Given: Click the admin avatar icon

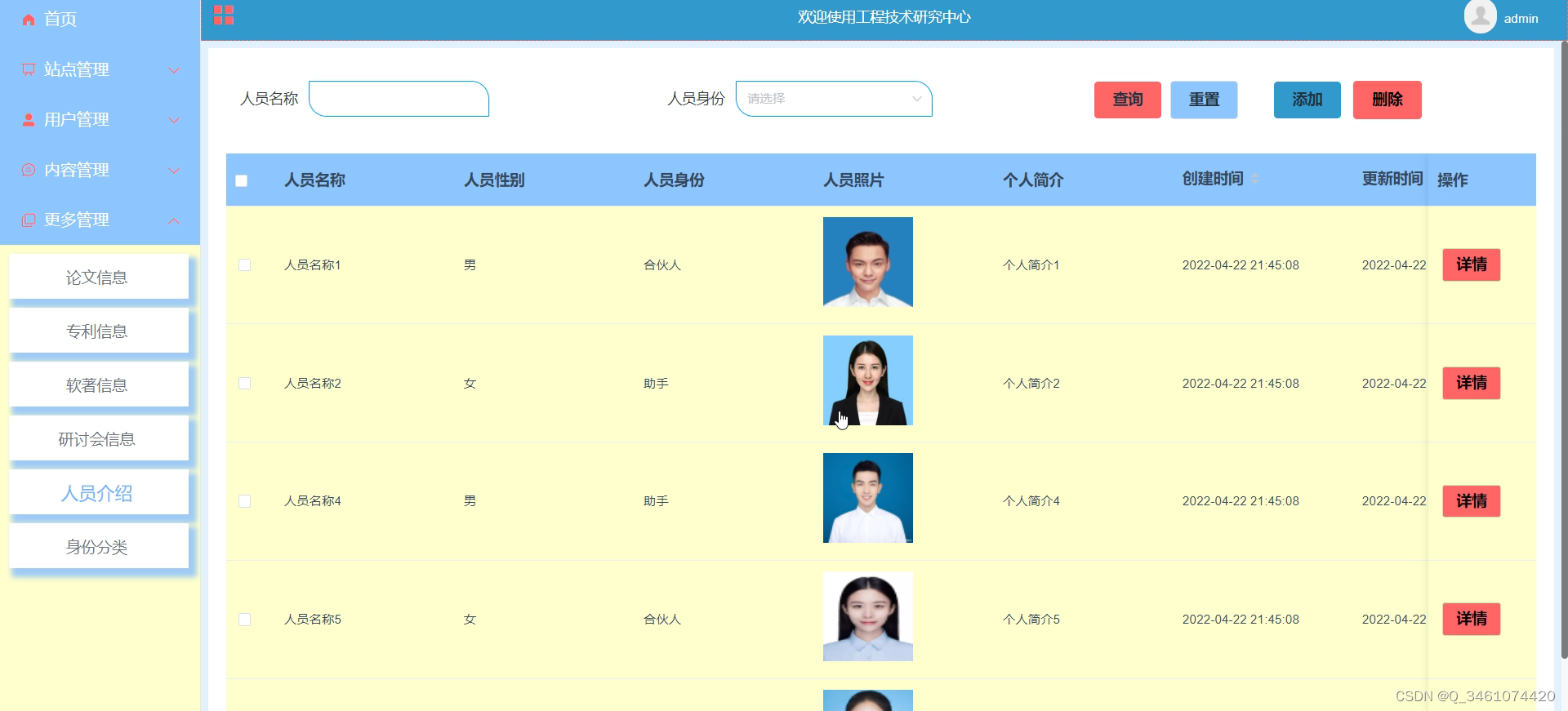Looking at the screenshot, I should coord(1480,16).
